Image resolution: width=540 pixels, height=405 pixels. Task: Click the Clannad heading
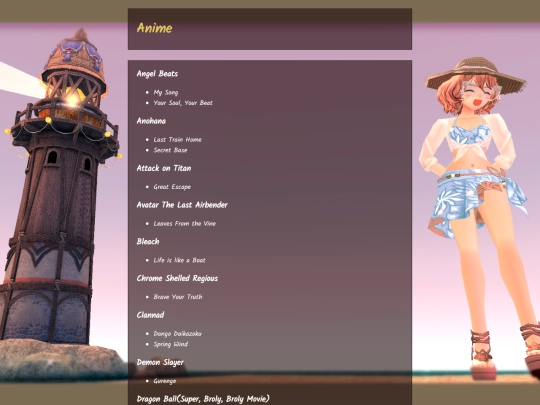(x=150, y=315)
